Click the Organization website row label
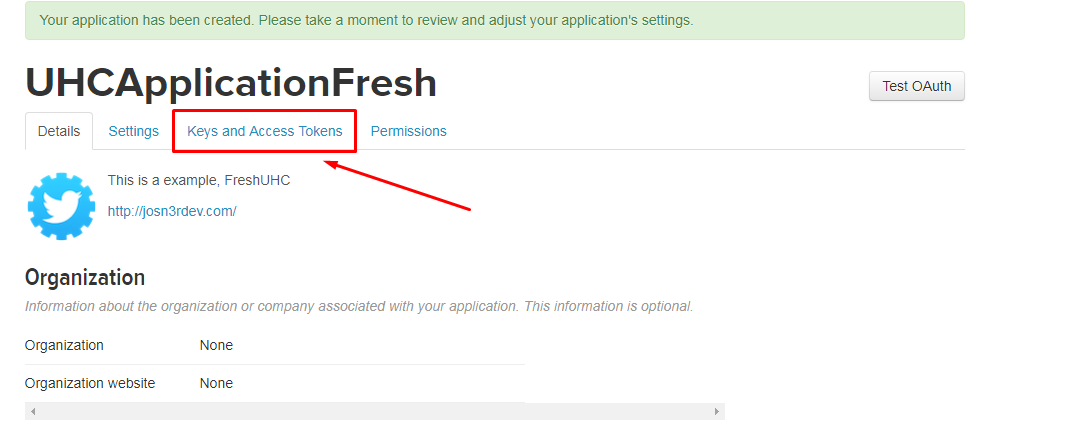 click(x=90, y=383)
